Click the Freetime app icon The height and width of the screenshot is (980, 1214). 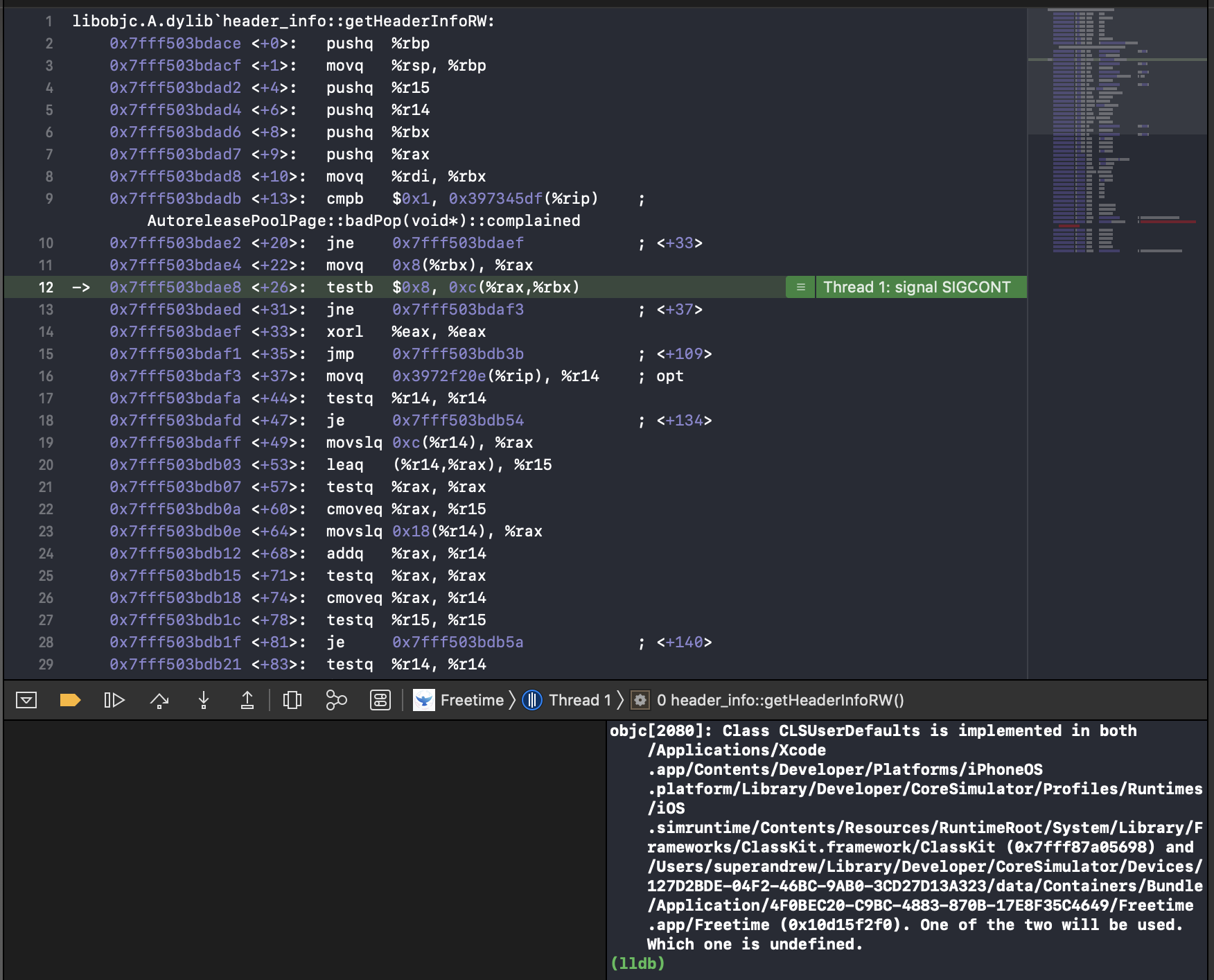(423, 700)
